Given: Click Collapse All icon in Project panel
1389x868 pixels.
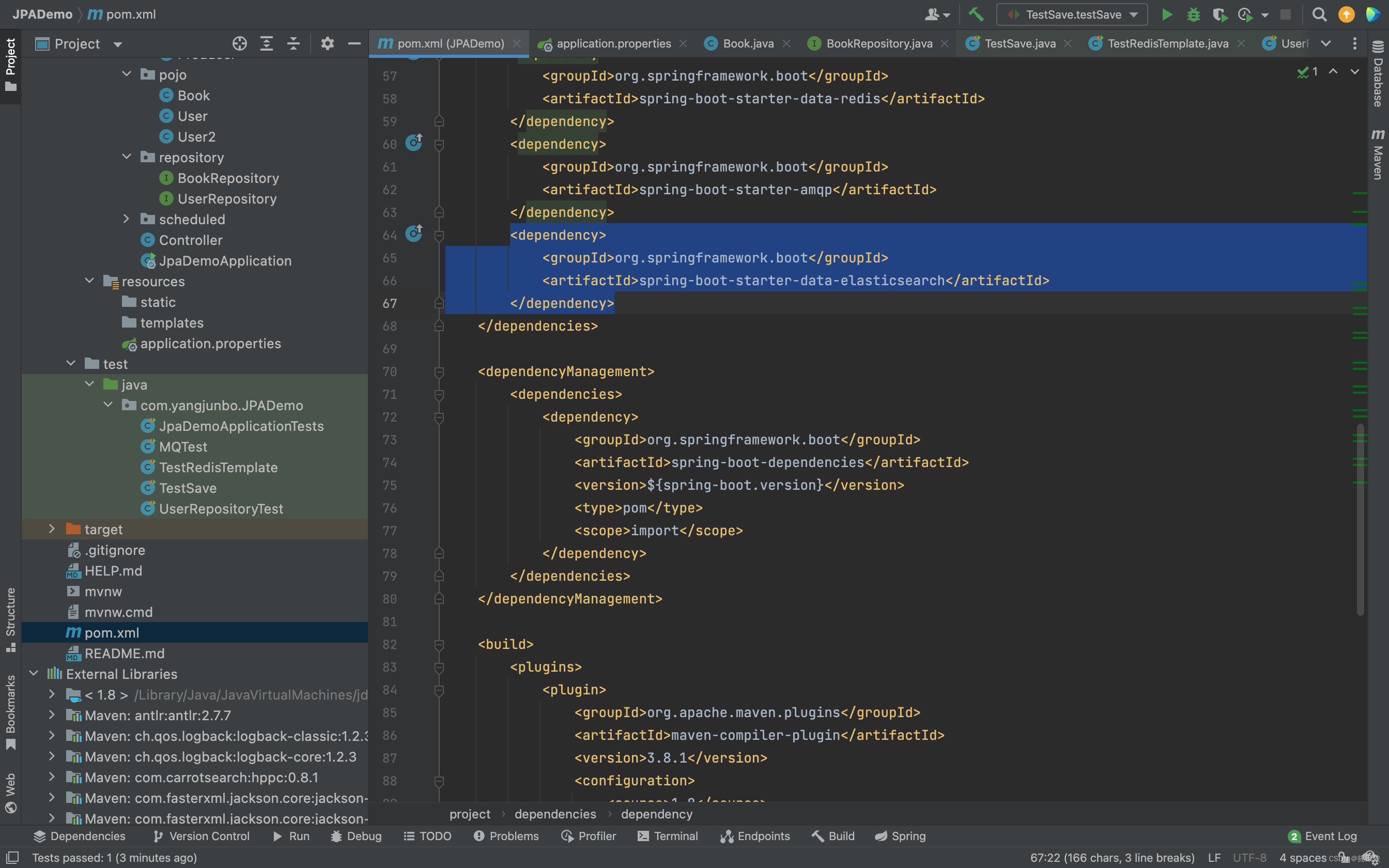Looking at the screenshot, I should (294, 43).
